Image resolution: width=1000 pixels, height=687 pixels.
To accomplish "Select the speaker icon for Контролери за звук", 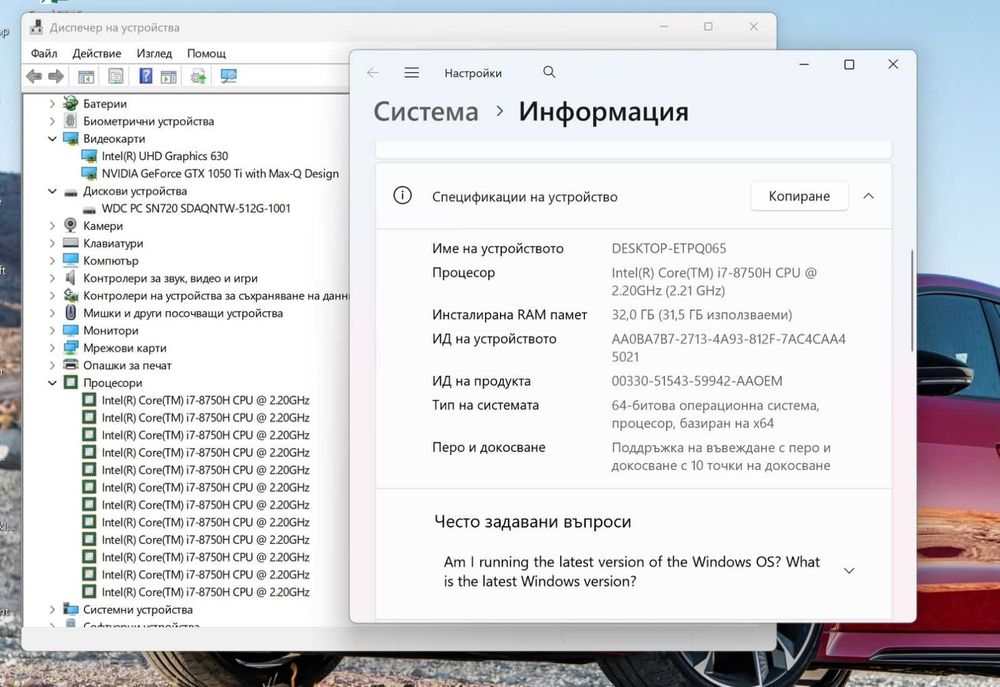I will point(70,277).
